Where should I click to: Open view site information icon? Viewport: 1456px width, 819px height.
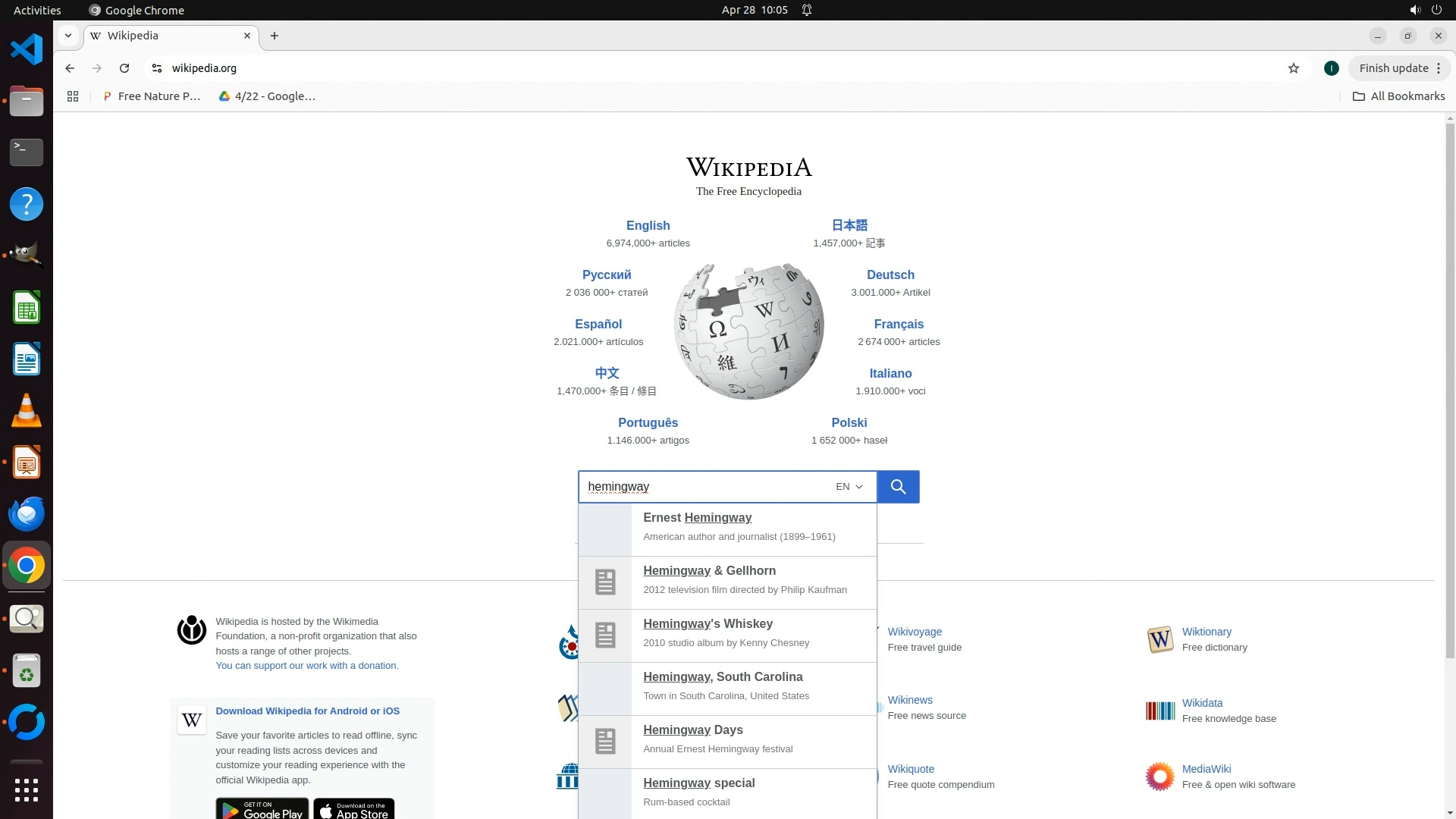157,68
